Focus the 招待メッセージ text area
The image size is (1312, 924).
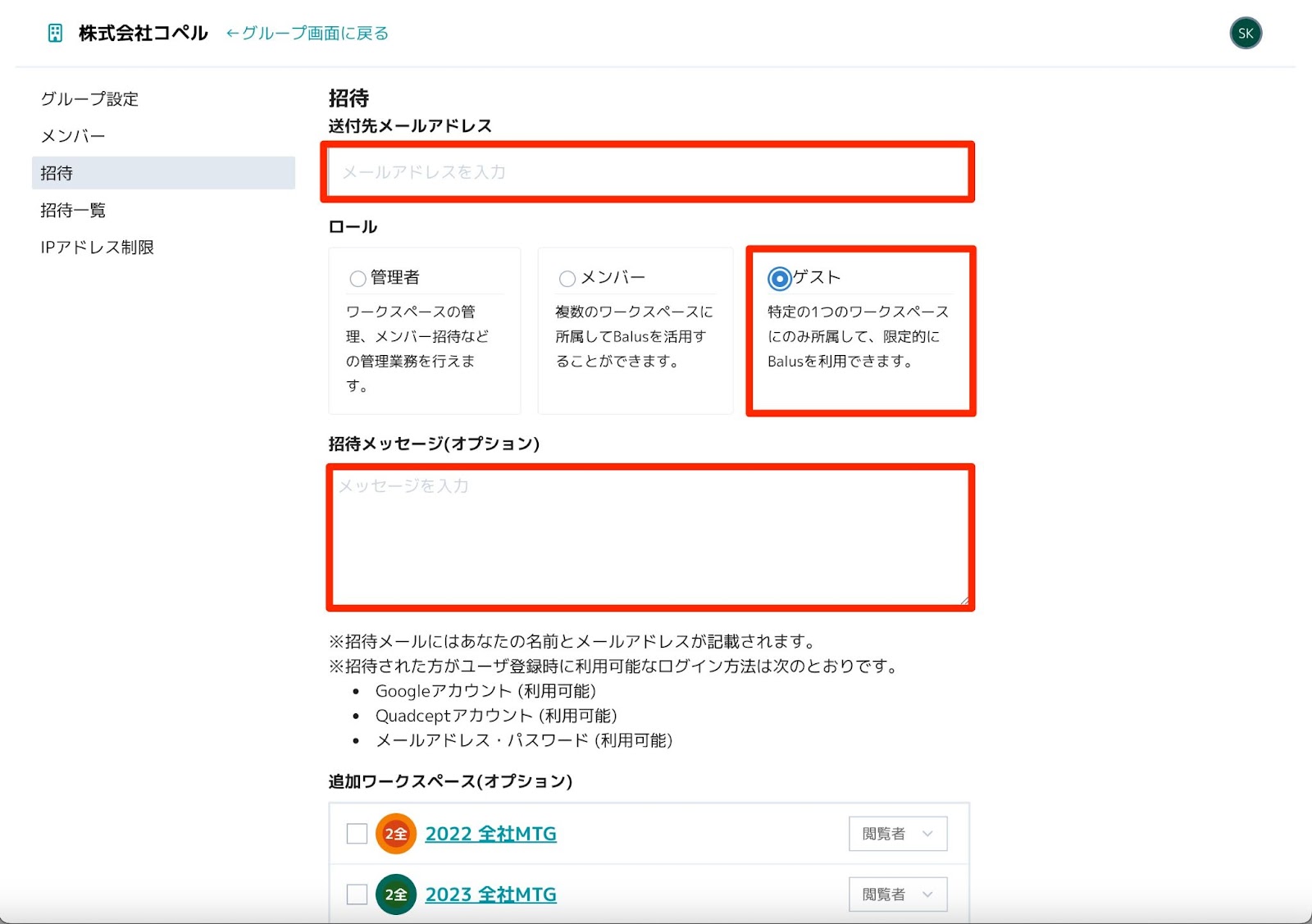[650, 538]
